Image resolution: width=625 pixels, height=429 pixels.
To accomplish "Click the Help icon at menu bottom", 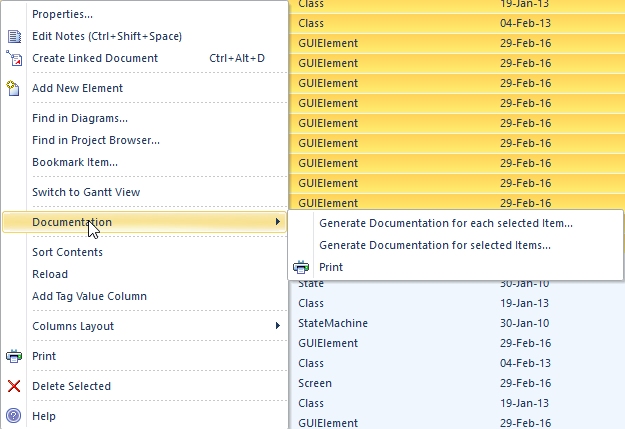I will (x=14, y=416).
